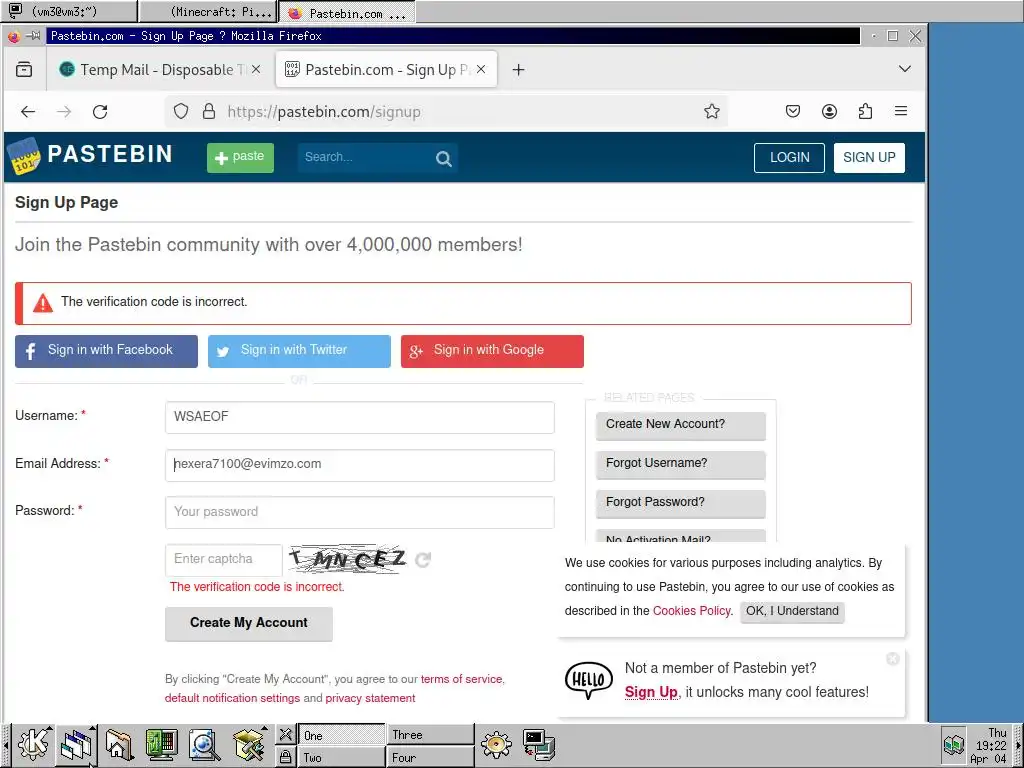Switch to virtual desktop Two
This screenshot has width=1024, height=768.
click(340, 757)
